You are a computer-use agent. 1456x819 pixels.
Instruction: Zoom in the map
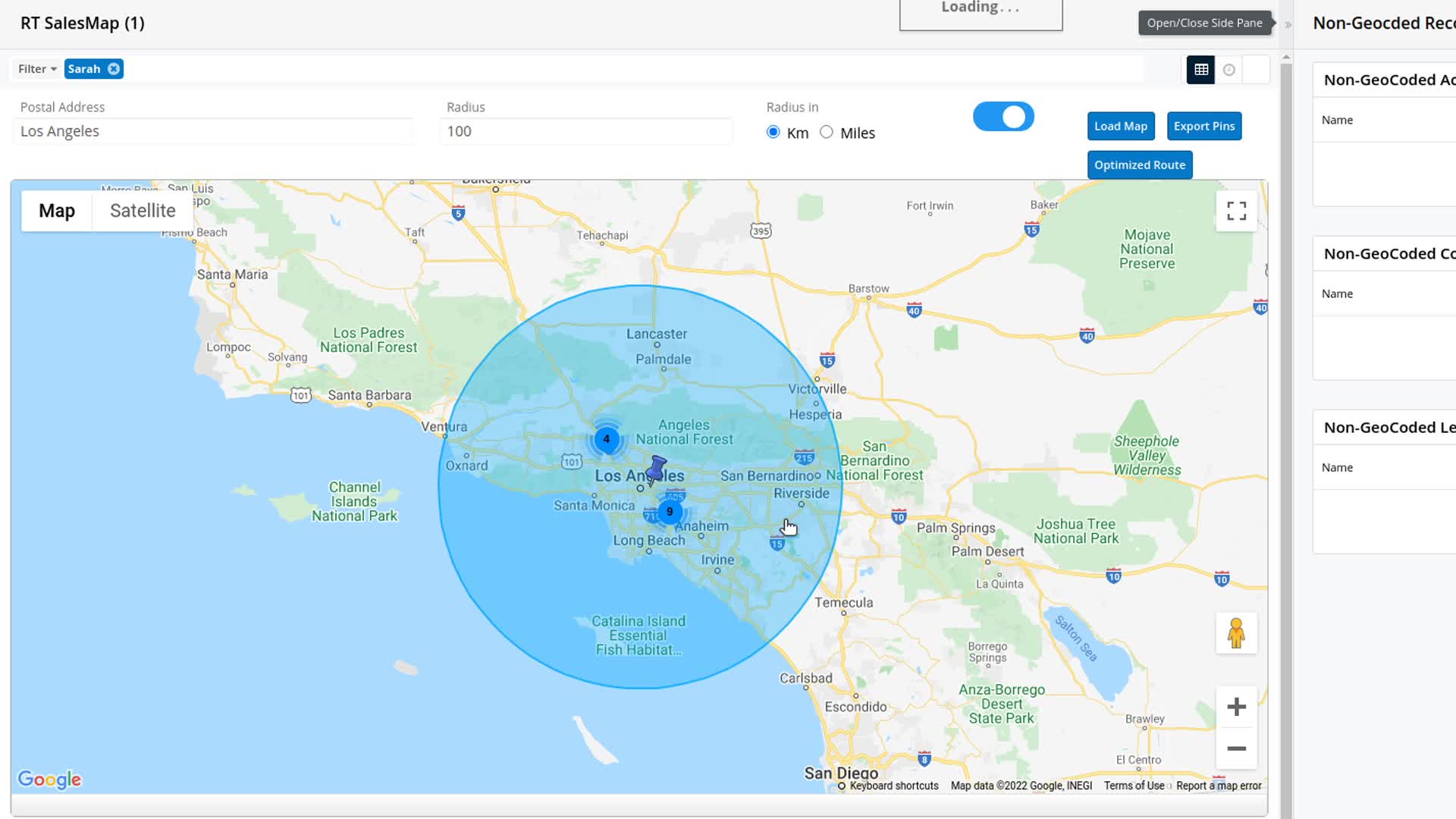click(1237, 707)
